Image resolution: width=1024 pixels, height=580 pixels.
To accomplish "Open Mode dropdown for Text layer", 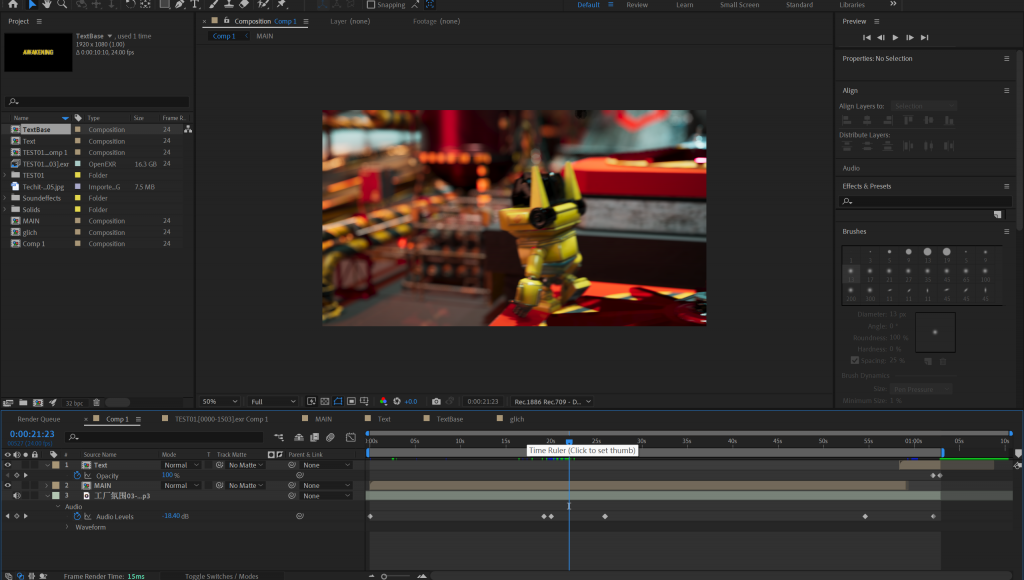I will coord(181,465).
